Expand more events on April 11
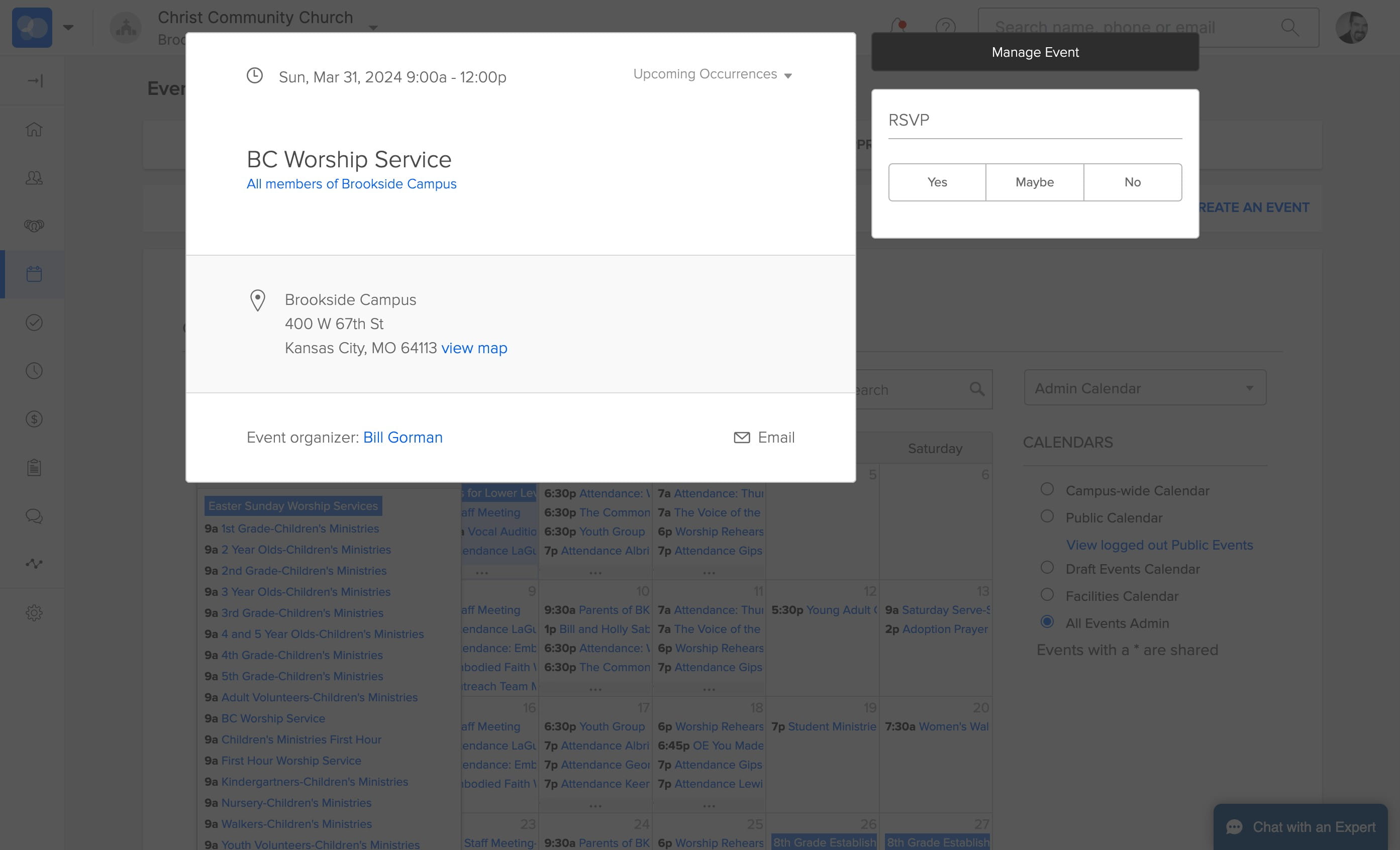Screen dimensions: 1400x850 tap(709, 689)
